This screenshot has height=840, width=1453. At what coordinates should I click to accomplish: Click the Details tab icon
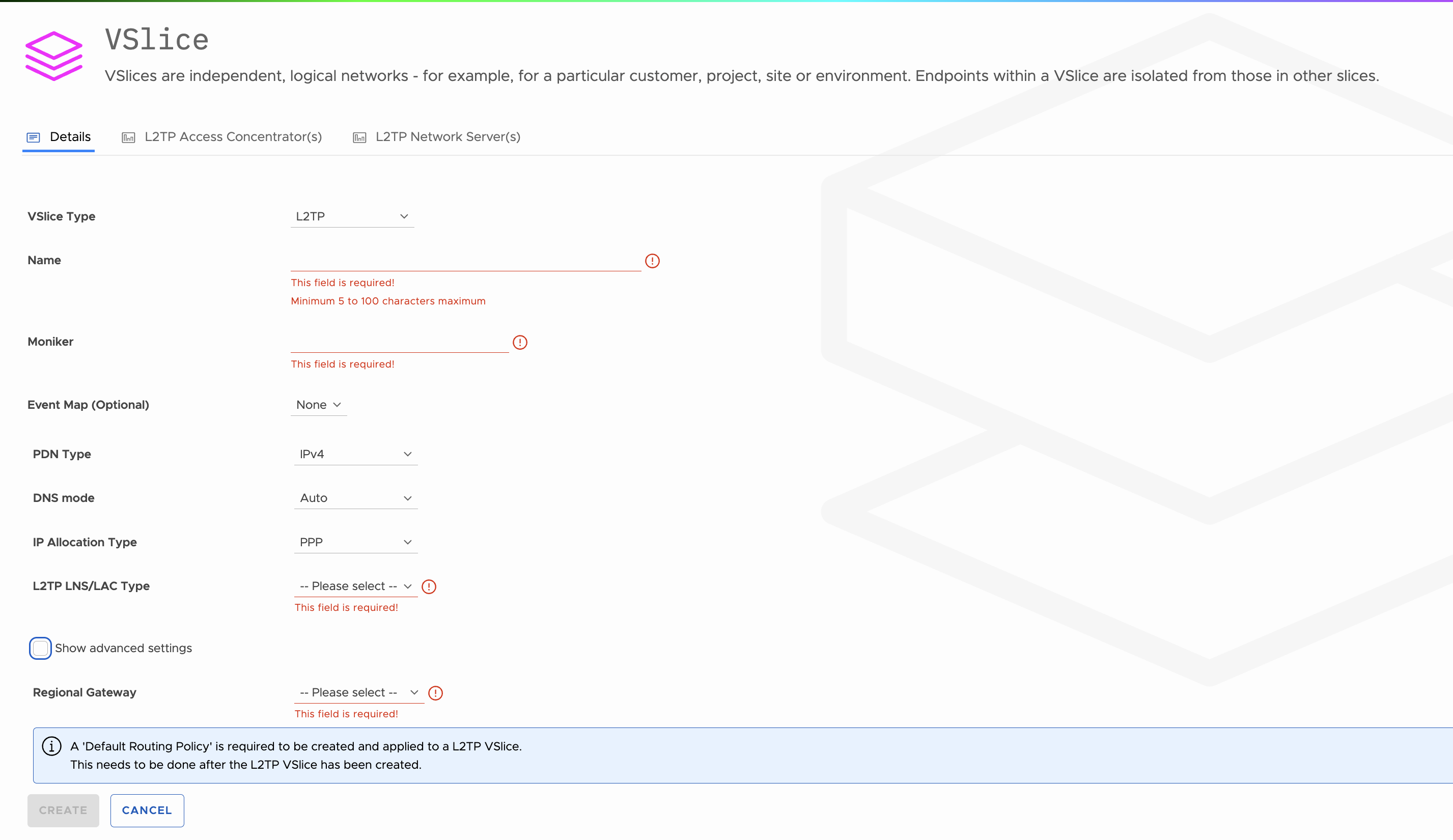pos(34,137)
